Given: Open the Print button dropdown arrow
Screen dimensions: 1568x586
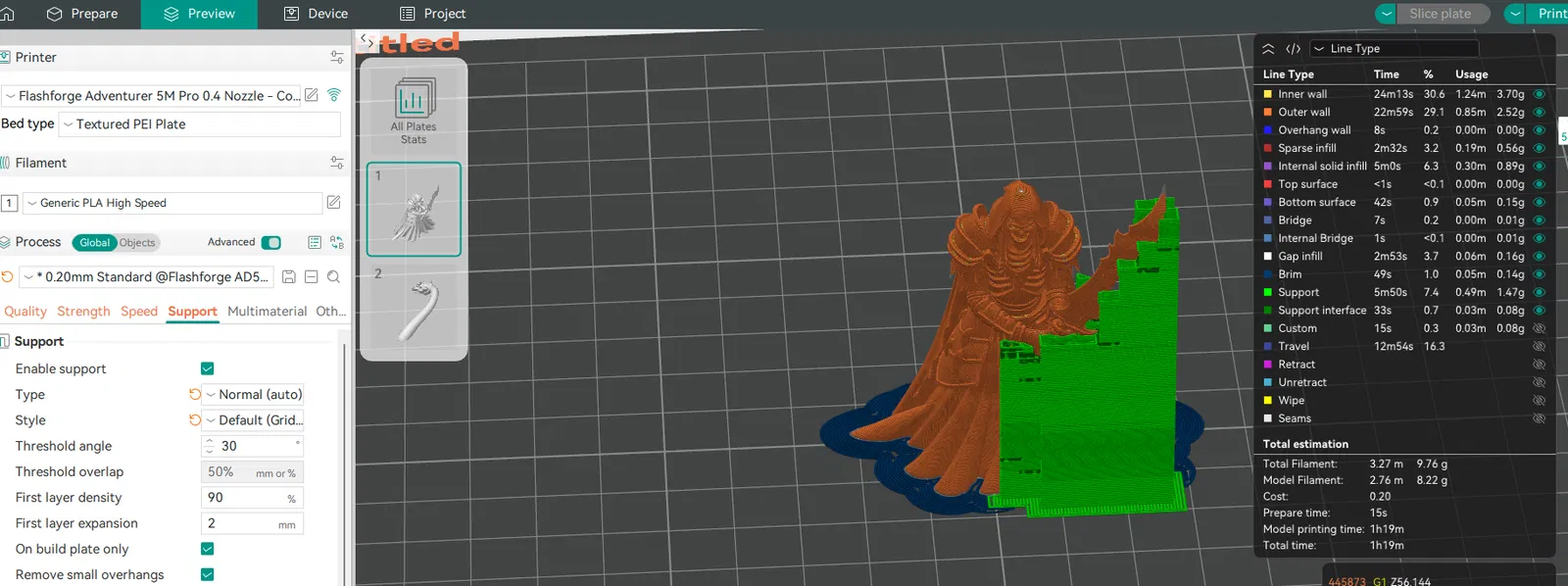Looking at the screenshot, I should [x=1515, y=14].
